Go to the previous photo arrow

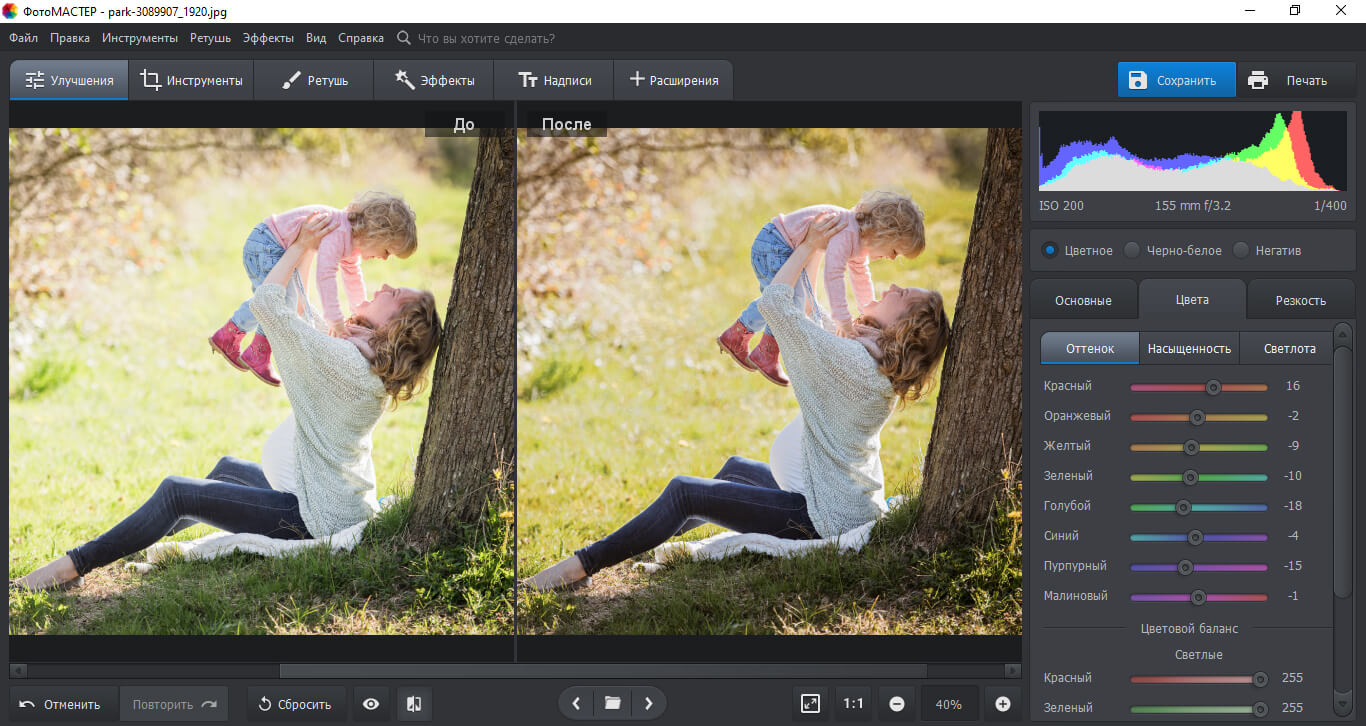(576, 704)
